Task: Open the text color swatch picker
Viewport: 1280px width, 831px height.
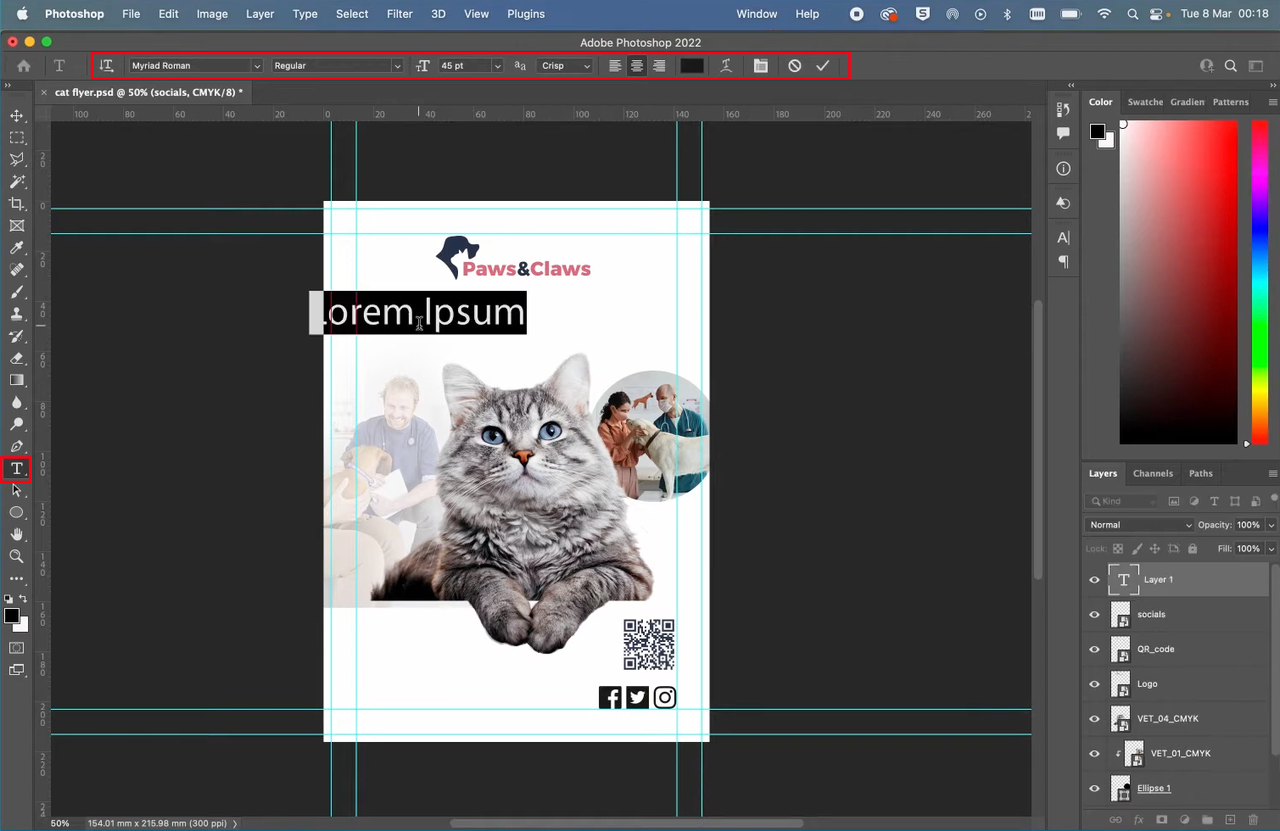Action: 692,65
